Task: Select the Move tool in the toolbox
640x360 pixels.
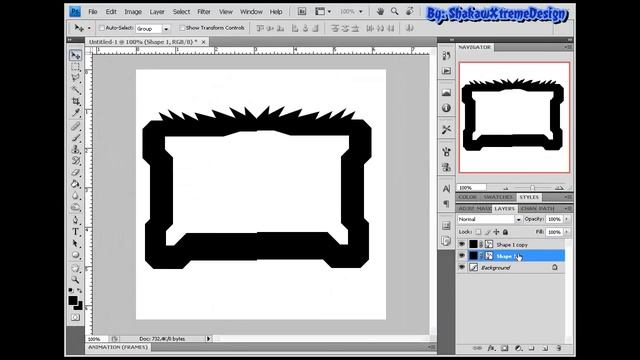Action: pyautogui.click(x=76, y=55)
